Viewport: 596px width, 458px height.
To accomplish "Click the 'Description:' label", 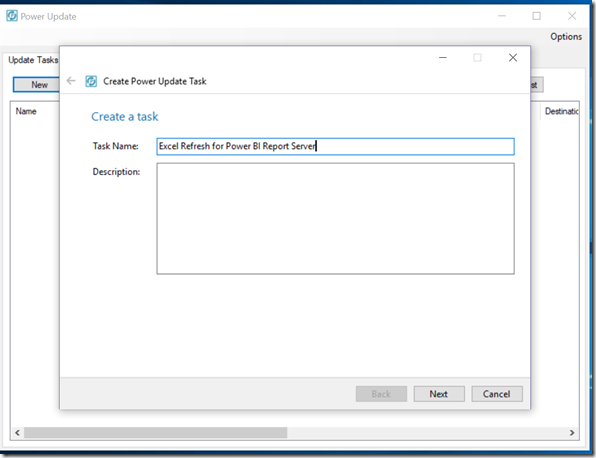I will [x=116, y=172].
